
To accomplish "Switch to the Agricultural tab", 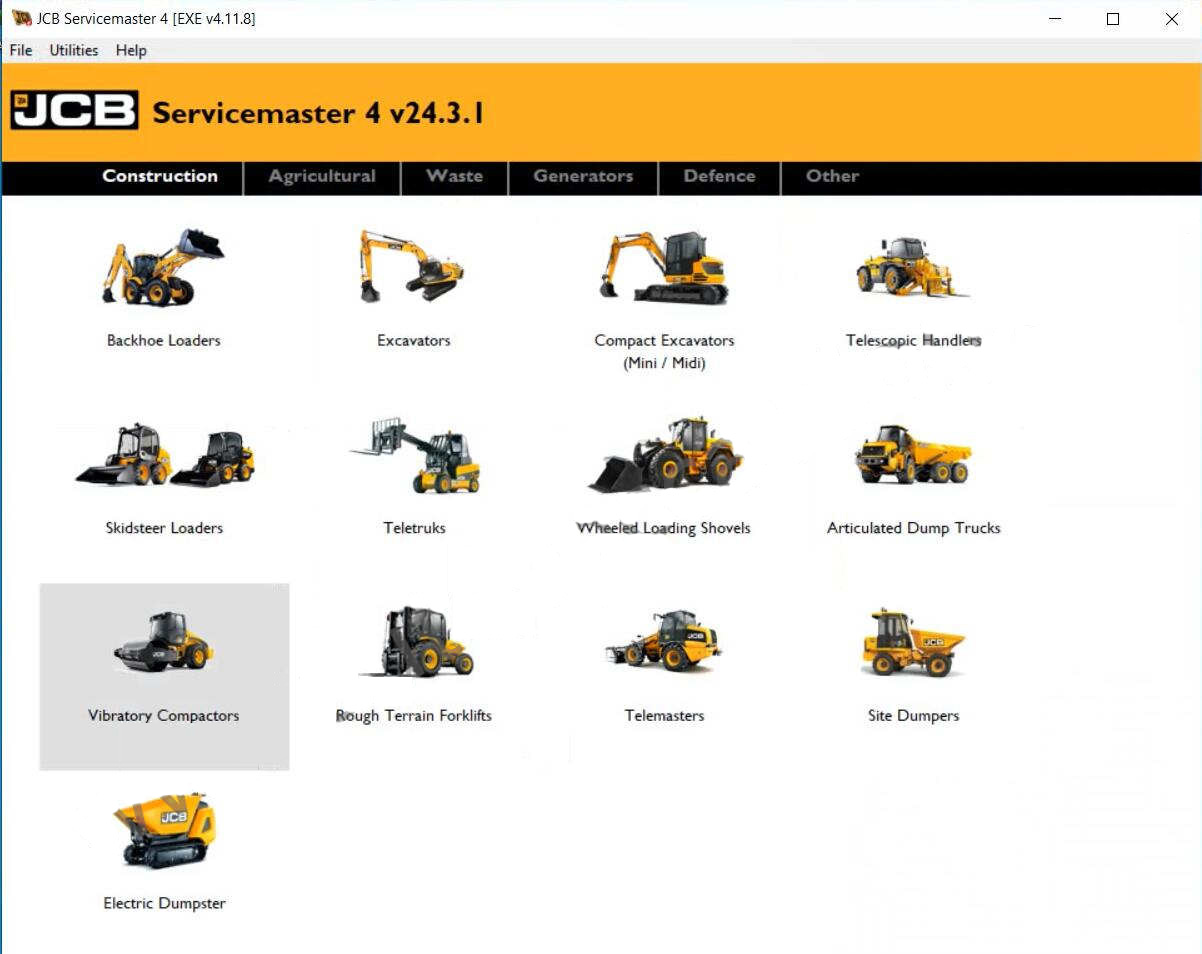I will click(x=322, y=176).
